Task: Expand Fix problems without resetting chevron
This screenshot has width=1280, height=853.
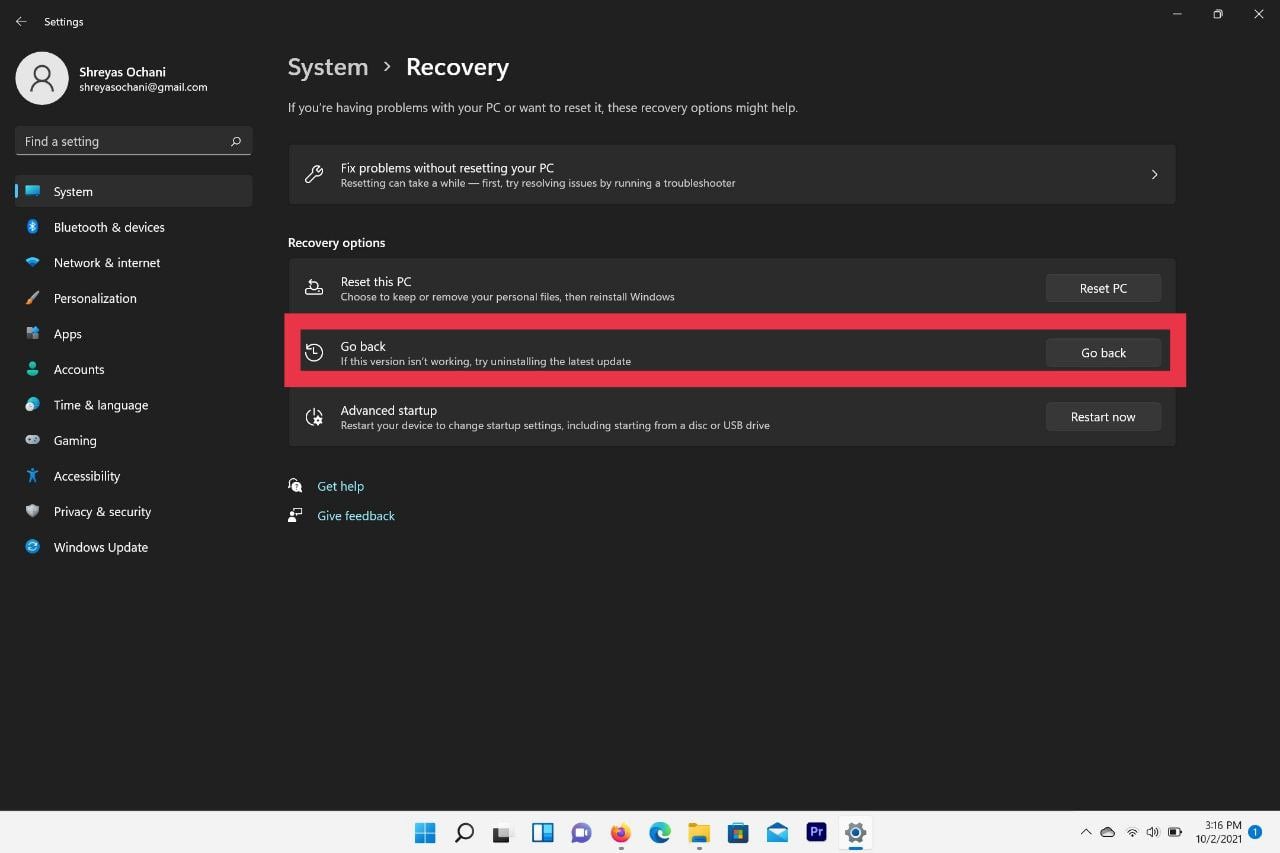Action: [1154, 175]
